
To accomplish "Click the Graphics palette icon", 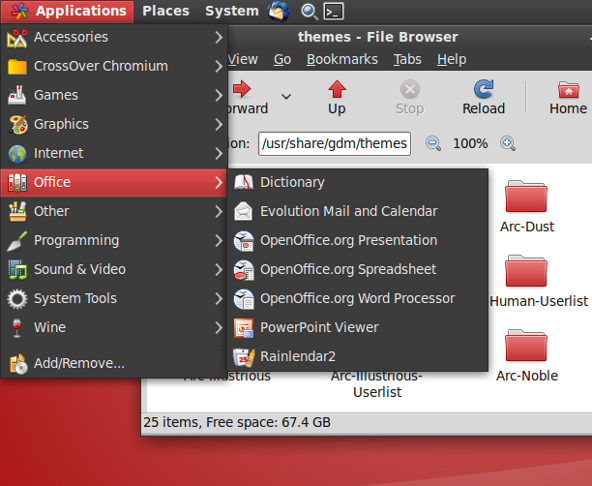I will [x=18, y=125].
